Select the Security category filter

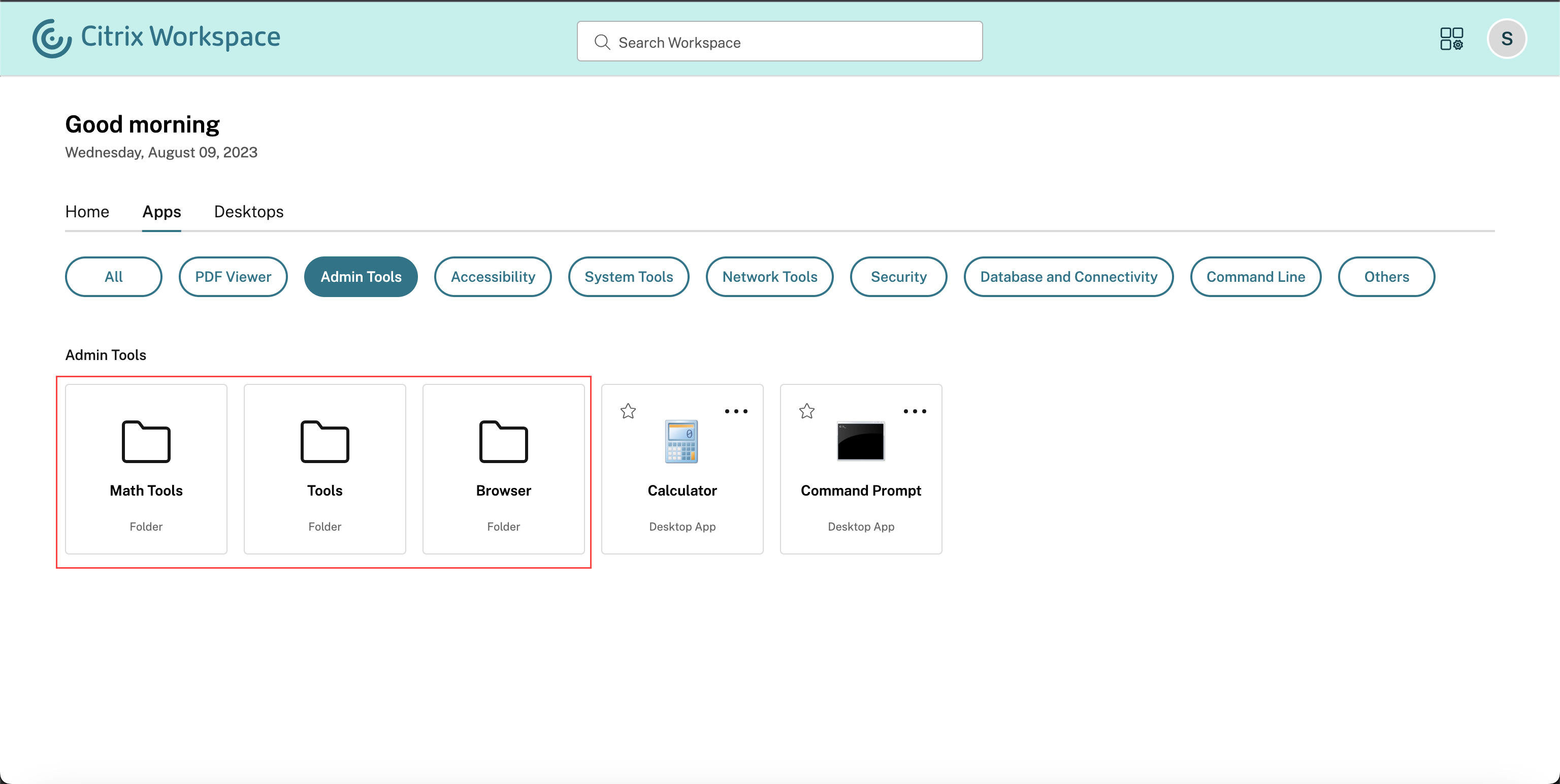coord(898,277)
